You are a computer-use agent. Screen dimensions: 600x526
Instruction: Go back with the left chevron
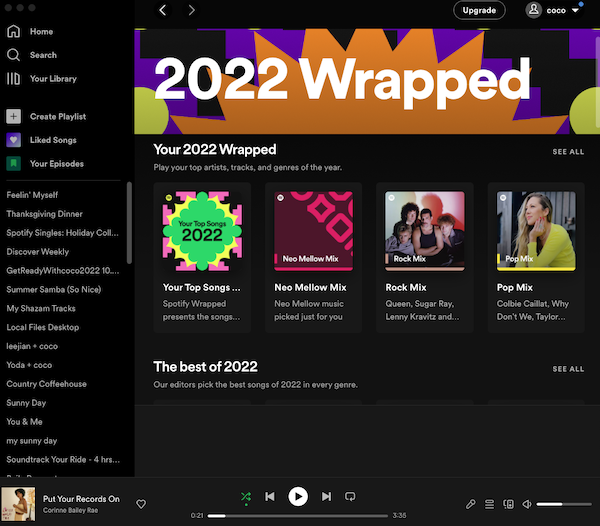164,10
